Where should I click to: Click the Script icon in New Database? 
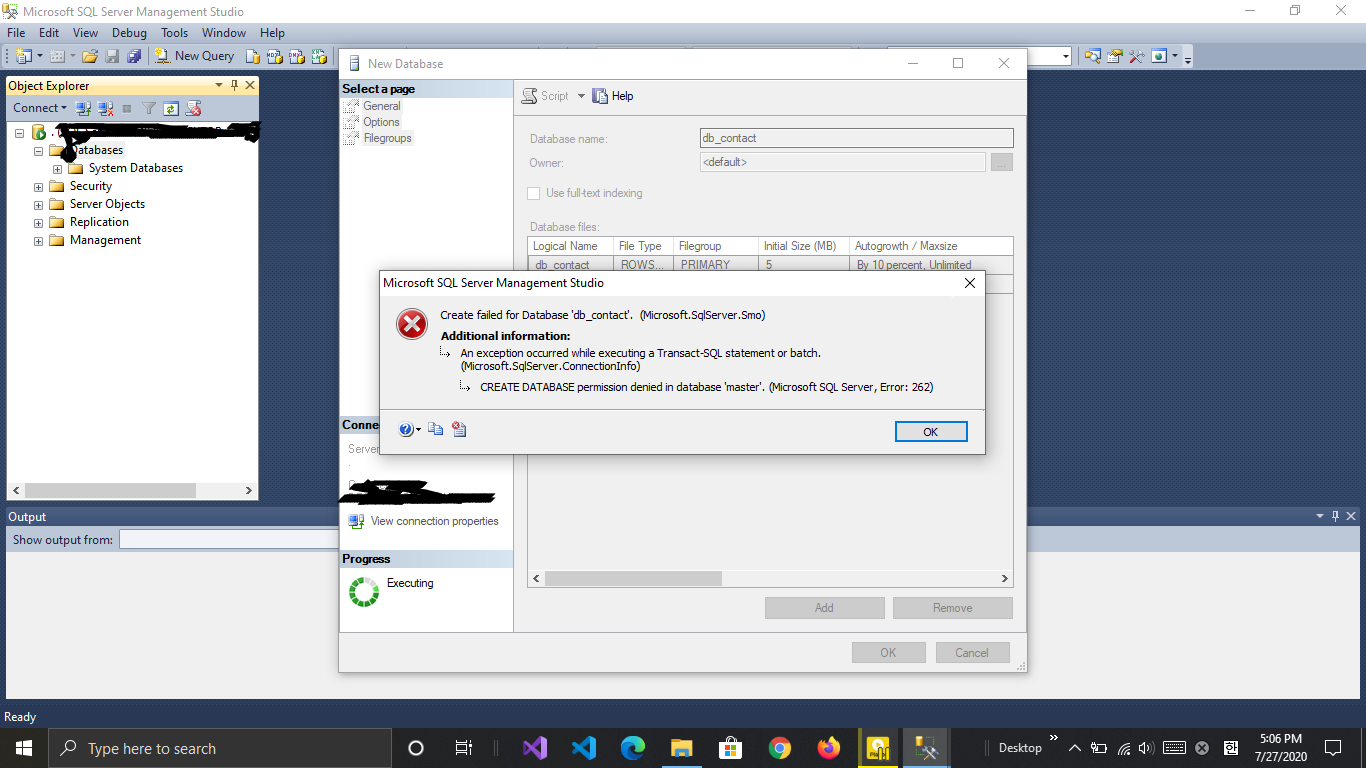pos(530,96)
